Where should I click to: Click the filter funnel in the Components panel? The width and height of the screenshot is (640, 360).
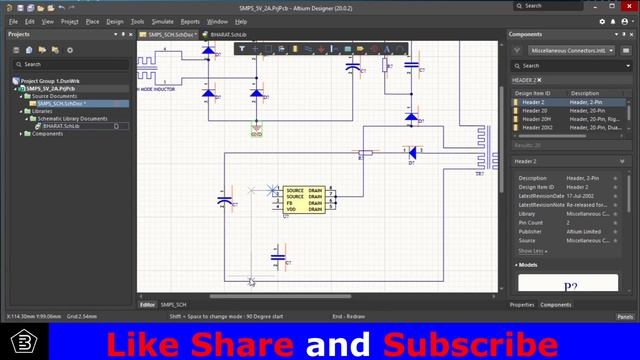pyautogui.click(x=517, y=51)
